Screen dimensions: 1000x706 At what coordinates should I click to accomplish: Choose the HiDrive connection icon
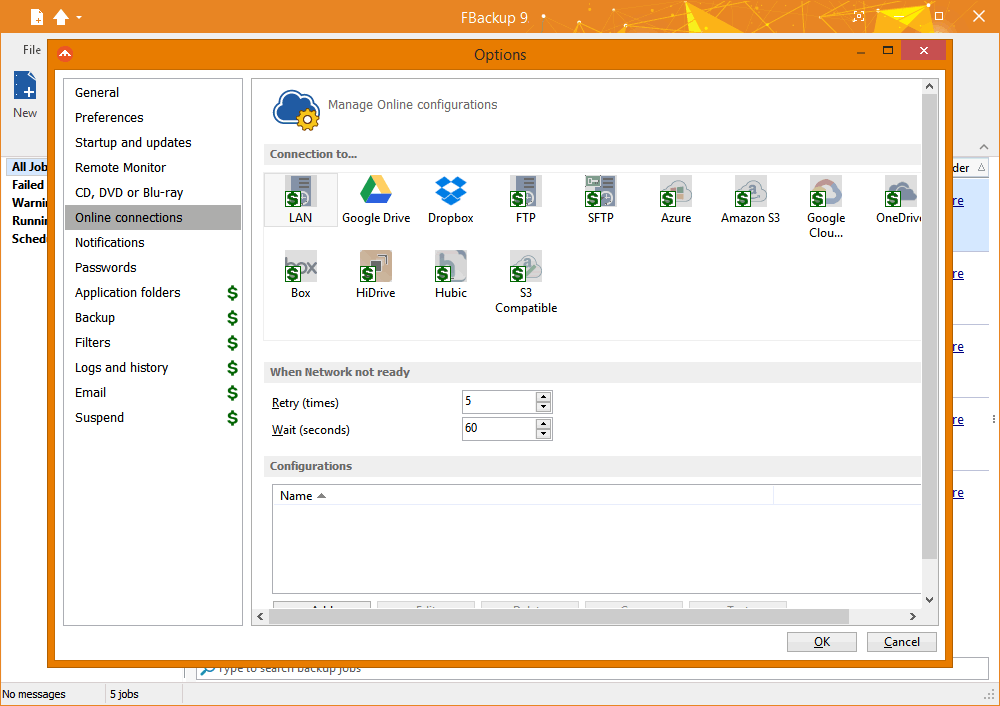pyautogui.click(x=376, y=275)
